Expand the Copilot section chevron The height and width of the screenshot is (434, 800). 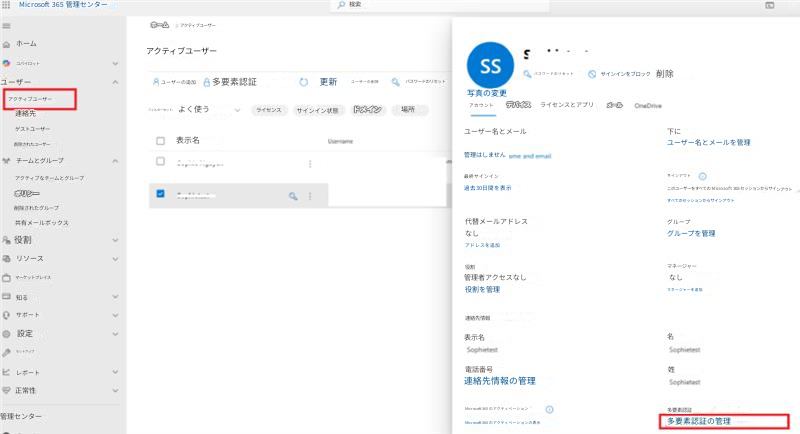click(115, 64)
